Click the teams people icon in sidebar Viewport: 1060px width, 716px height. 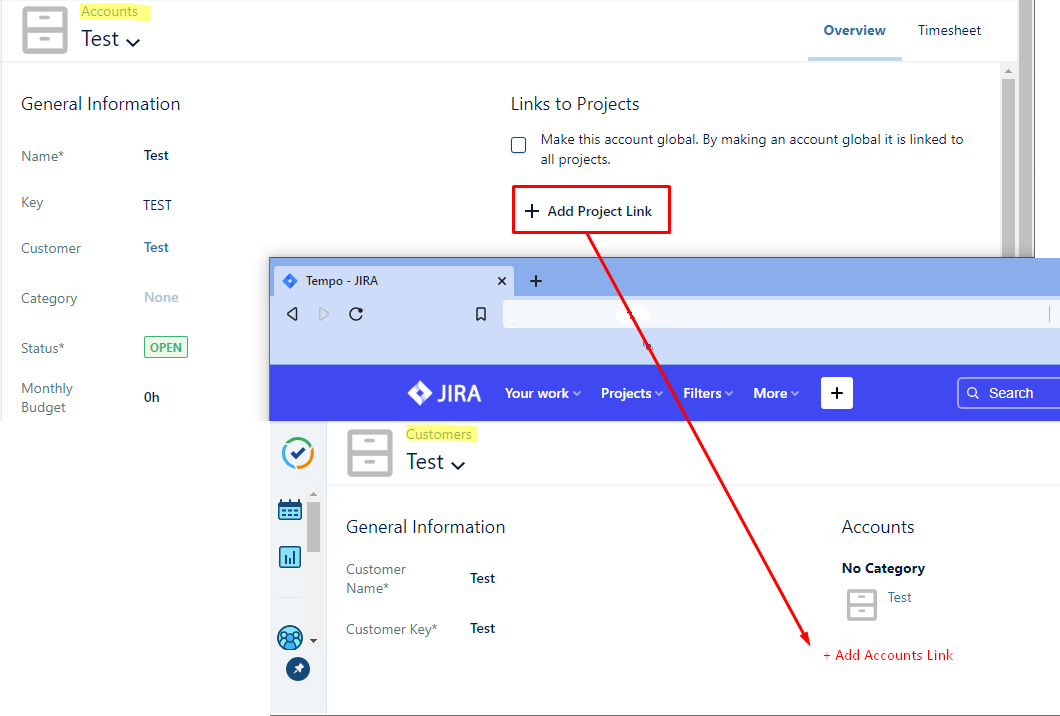[290, 637]
